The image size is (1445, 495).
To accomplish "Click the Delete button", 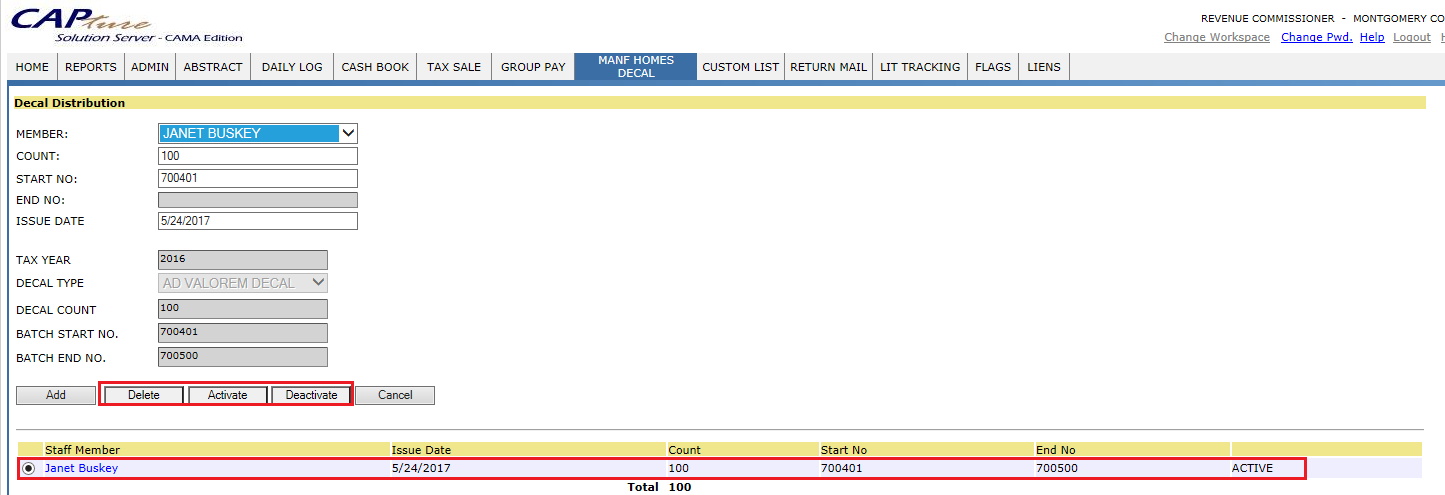I will pyautogui.click(x=143, y=395).
